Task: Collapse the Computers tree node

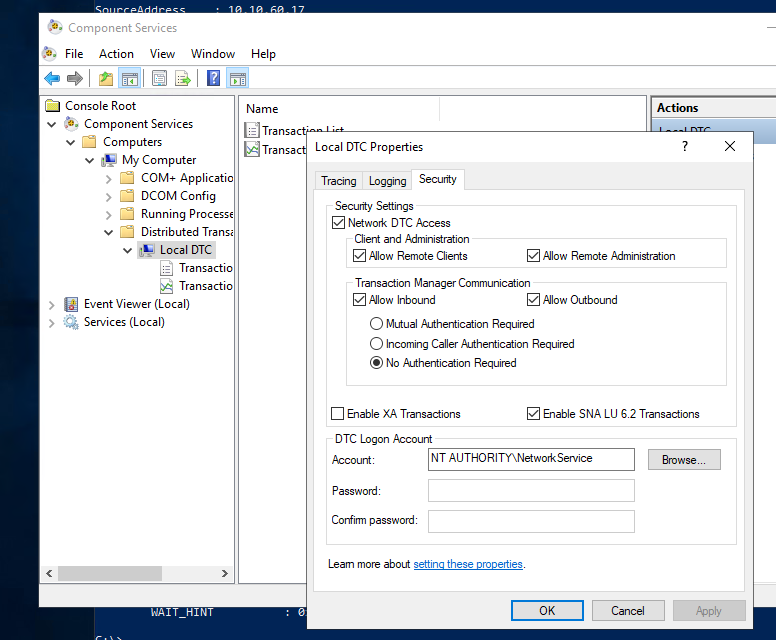Action: click(71, 143)
